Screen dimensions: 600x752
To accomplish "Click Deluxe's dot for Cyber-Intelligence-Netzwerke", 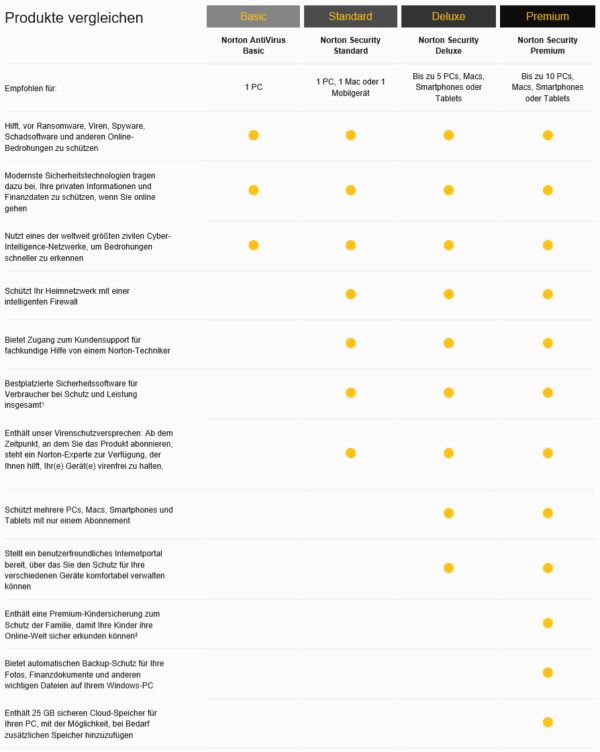I will tap(447, 245).
